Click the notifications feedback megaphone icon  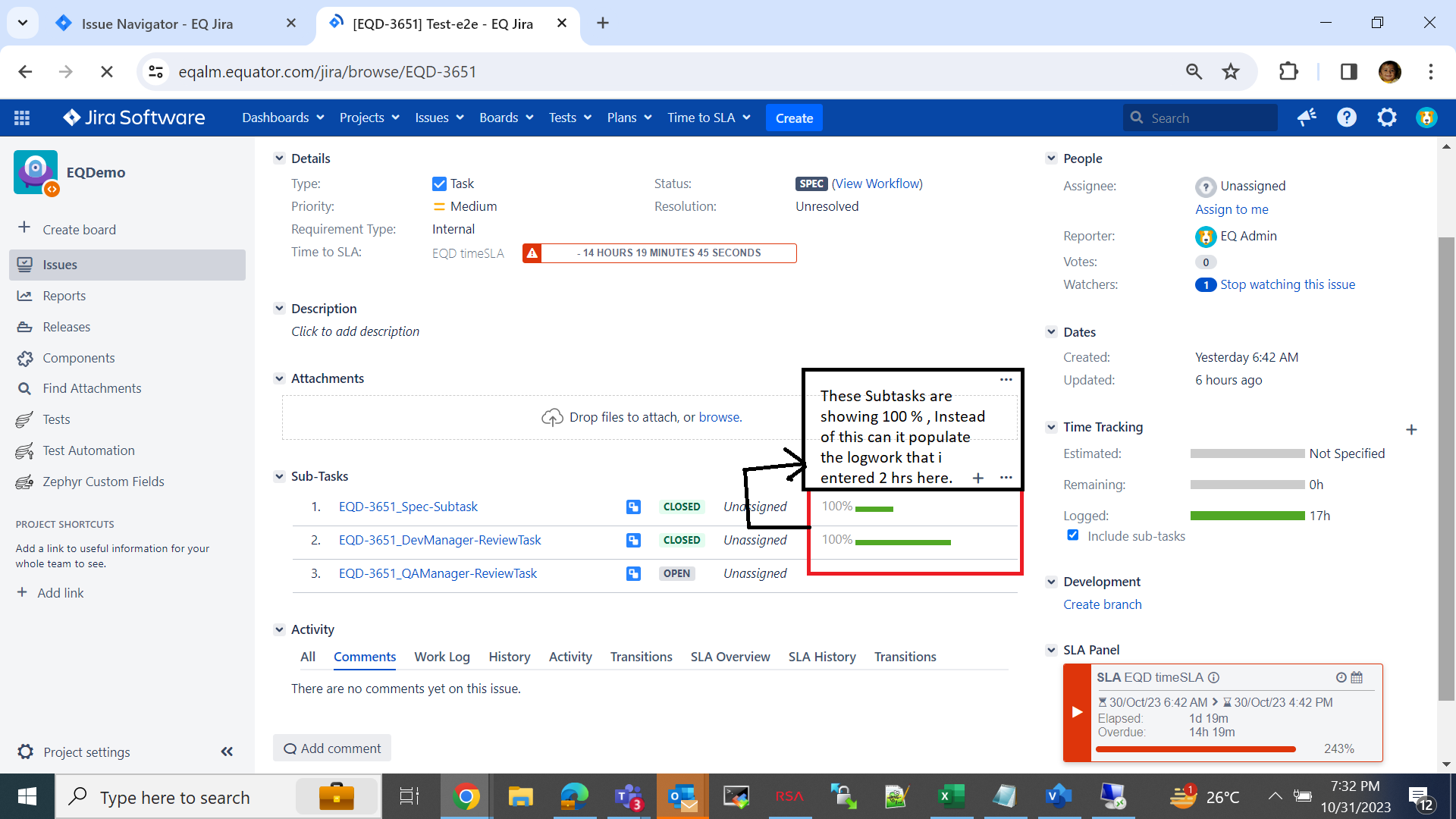tap(1307, 118)
